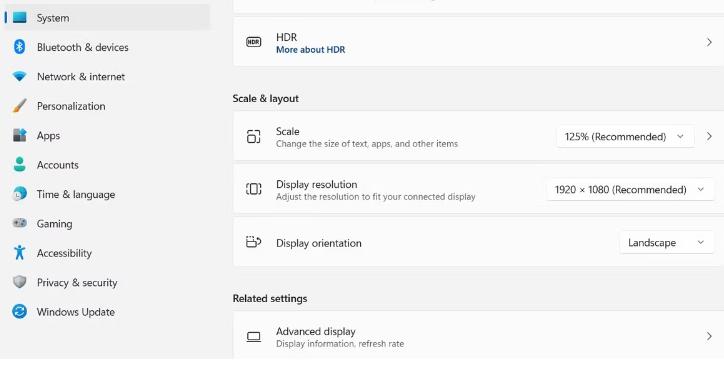Click the Display orientation label
The width and height of the screenshot is (724, 373).
(319, 243)
